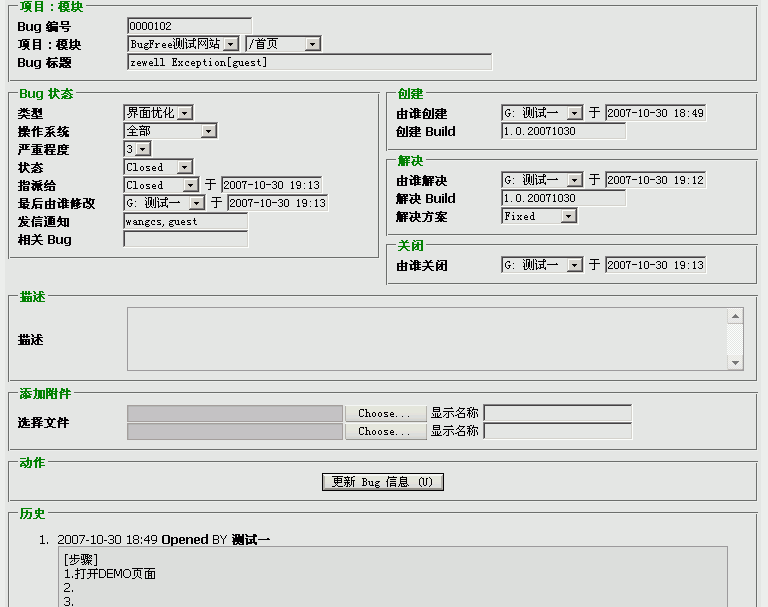Image resolution: width=768 pixels, height=607 pixels.
Task: Click the 指派给 date field 2007-10-30 19:13
Action: 271,185
